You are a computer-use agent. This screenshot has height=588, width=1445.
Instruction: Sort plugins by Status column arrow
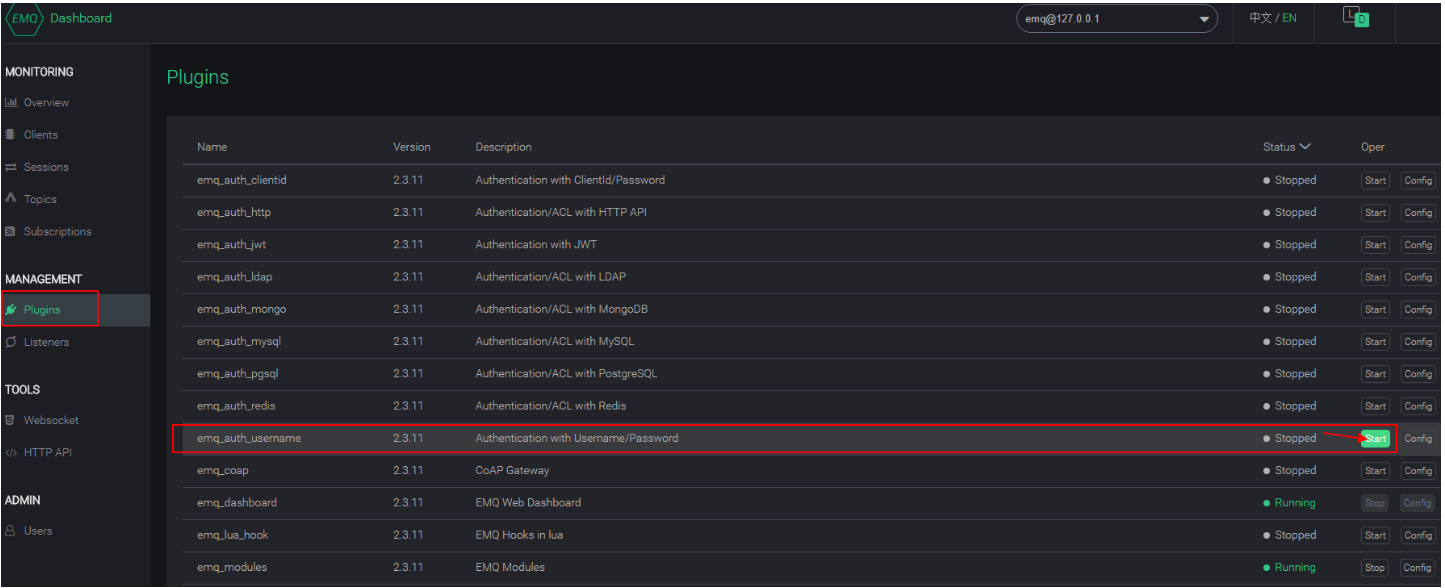point(1305,147)
